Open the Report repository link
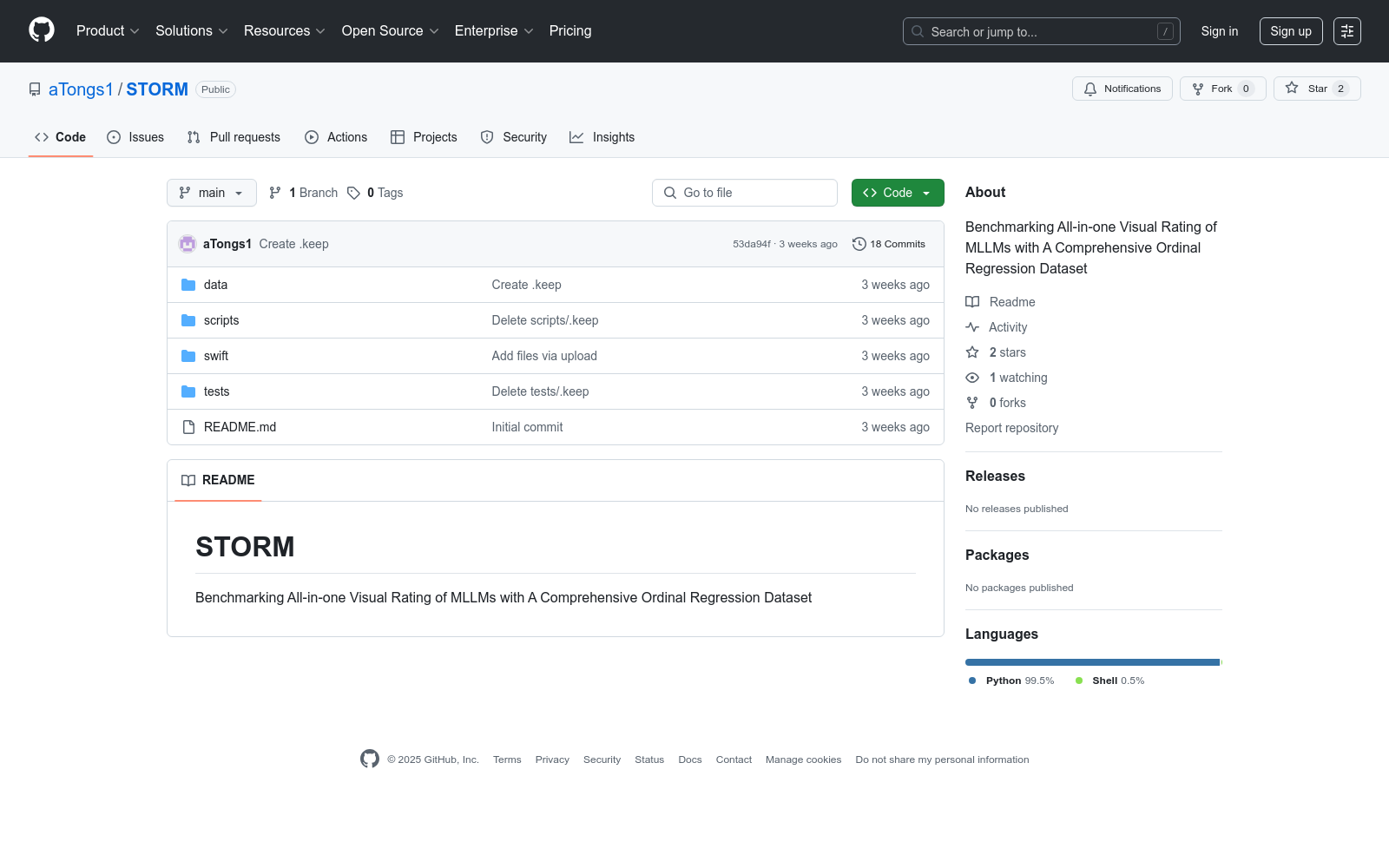Viewport: 1389px width, 868px height. tap(1012, 428)
